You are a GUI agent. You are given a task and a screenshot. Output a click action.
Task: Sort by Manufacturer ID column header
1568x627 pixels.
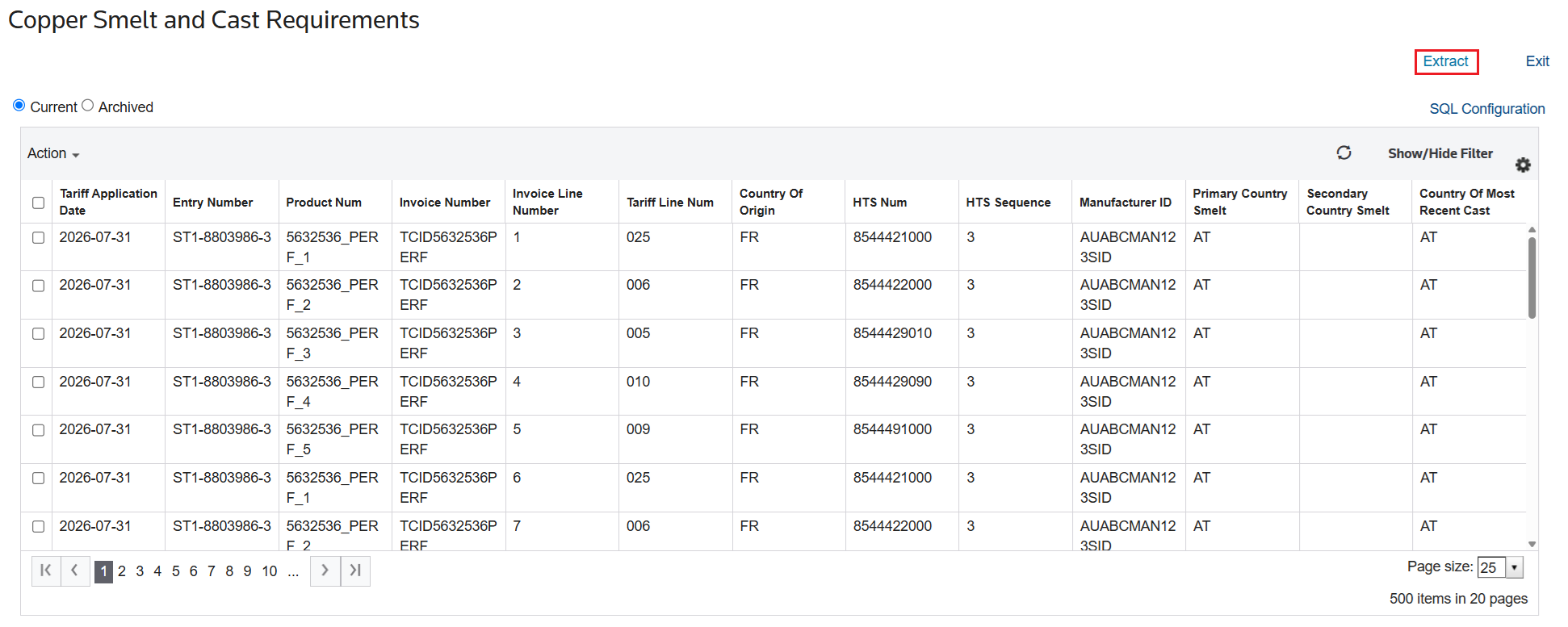tap(1126, 203)
